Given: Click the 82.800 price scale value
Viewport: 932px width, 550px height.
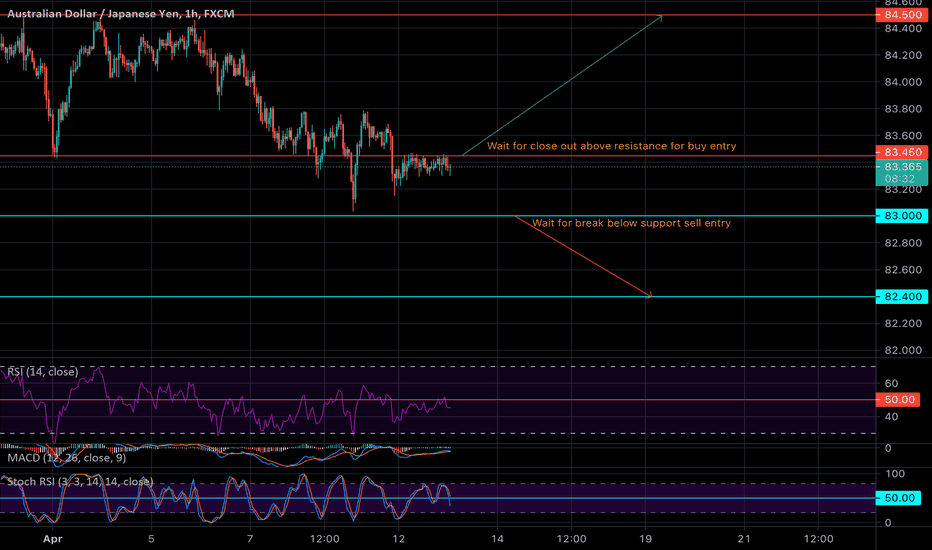Looking at the screenshot, I should click(x=903, y=243).
